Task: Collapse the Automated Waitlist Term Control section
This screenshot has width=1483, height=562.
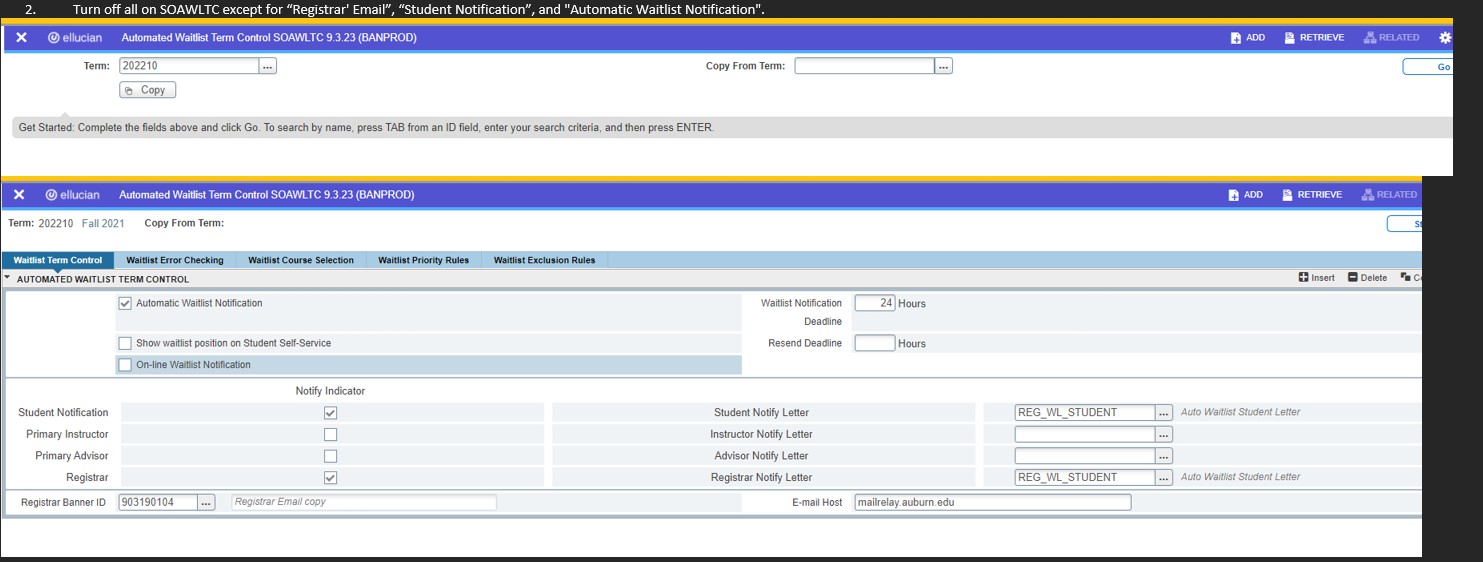Action: point(9,279)
